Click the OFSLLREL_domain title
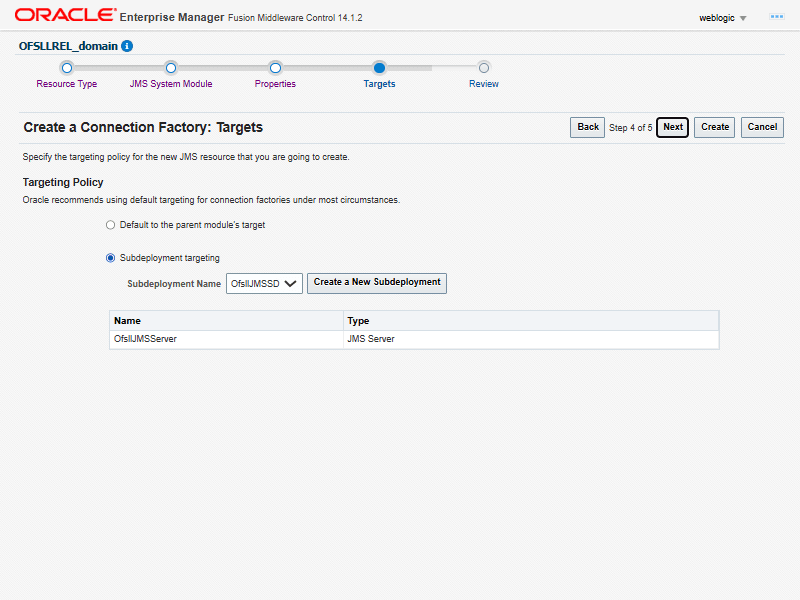 coord(68,46)
